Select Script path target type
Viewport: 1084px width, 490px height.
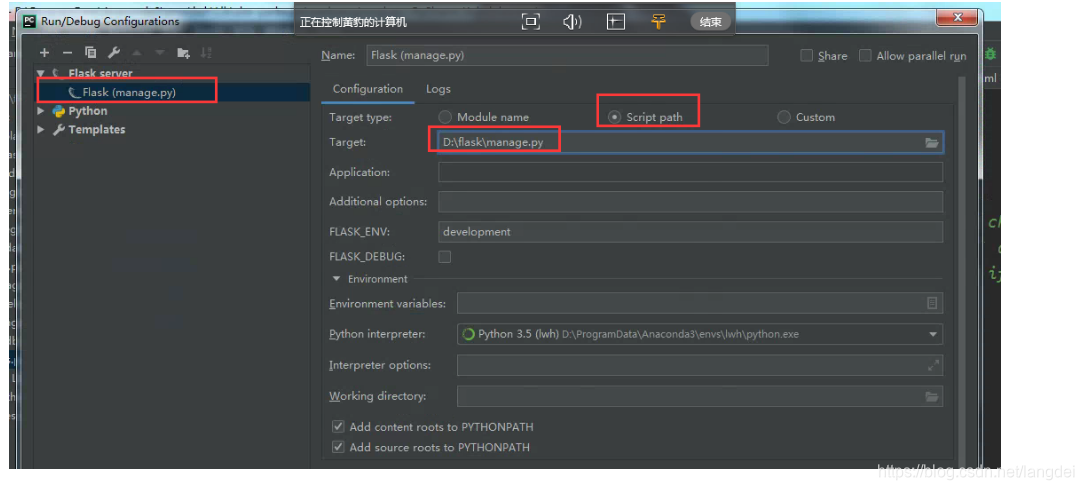(614, 117)
